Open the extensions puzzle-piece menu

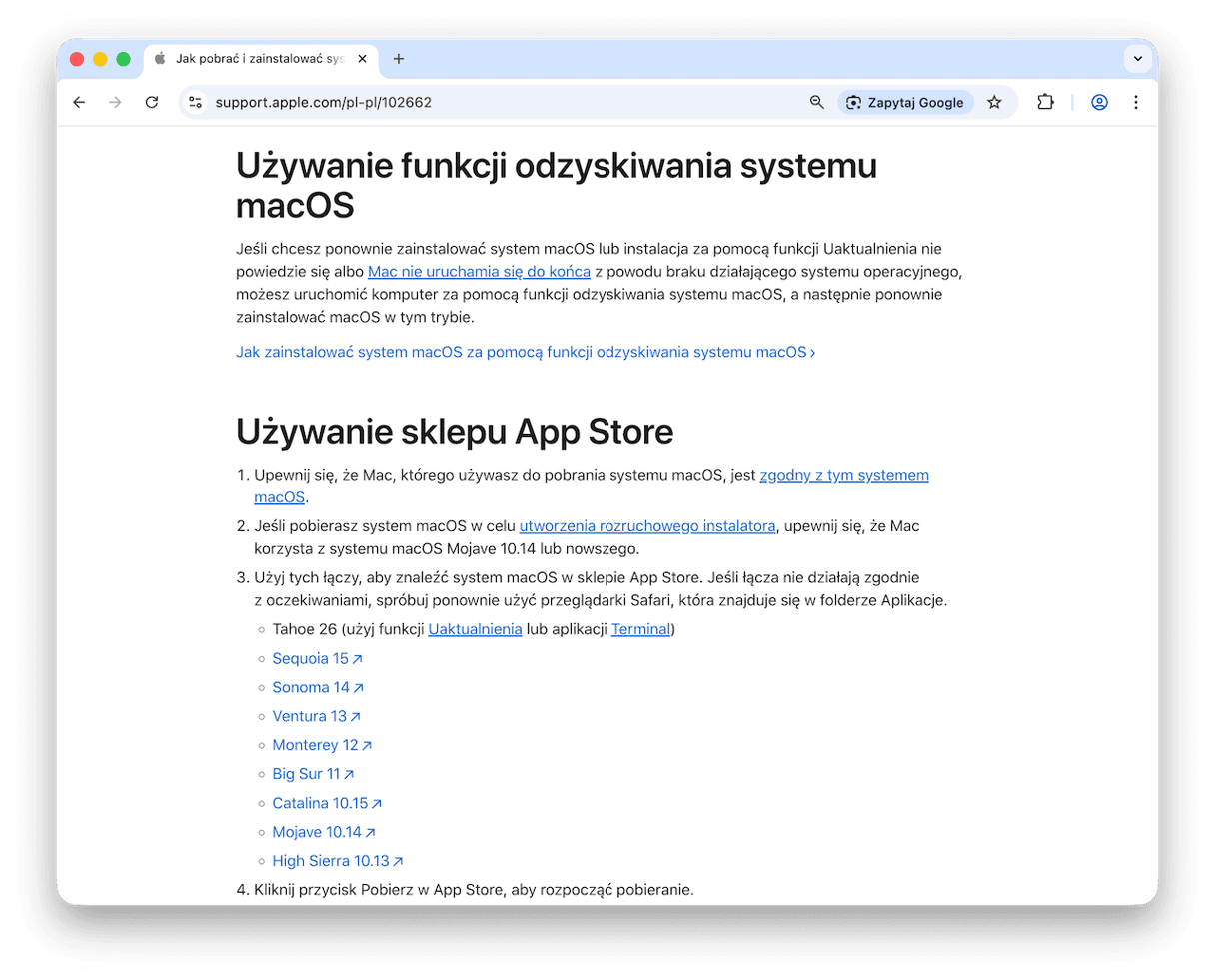[1044, 102]
